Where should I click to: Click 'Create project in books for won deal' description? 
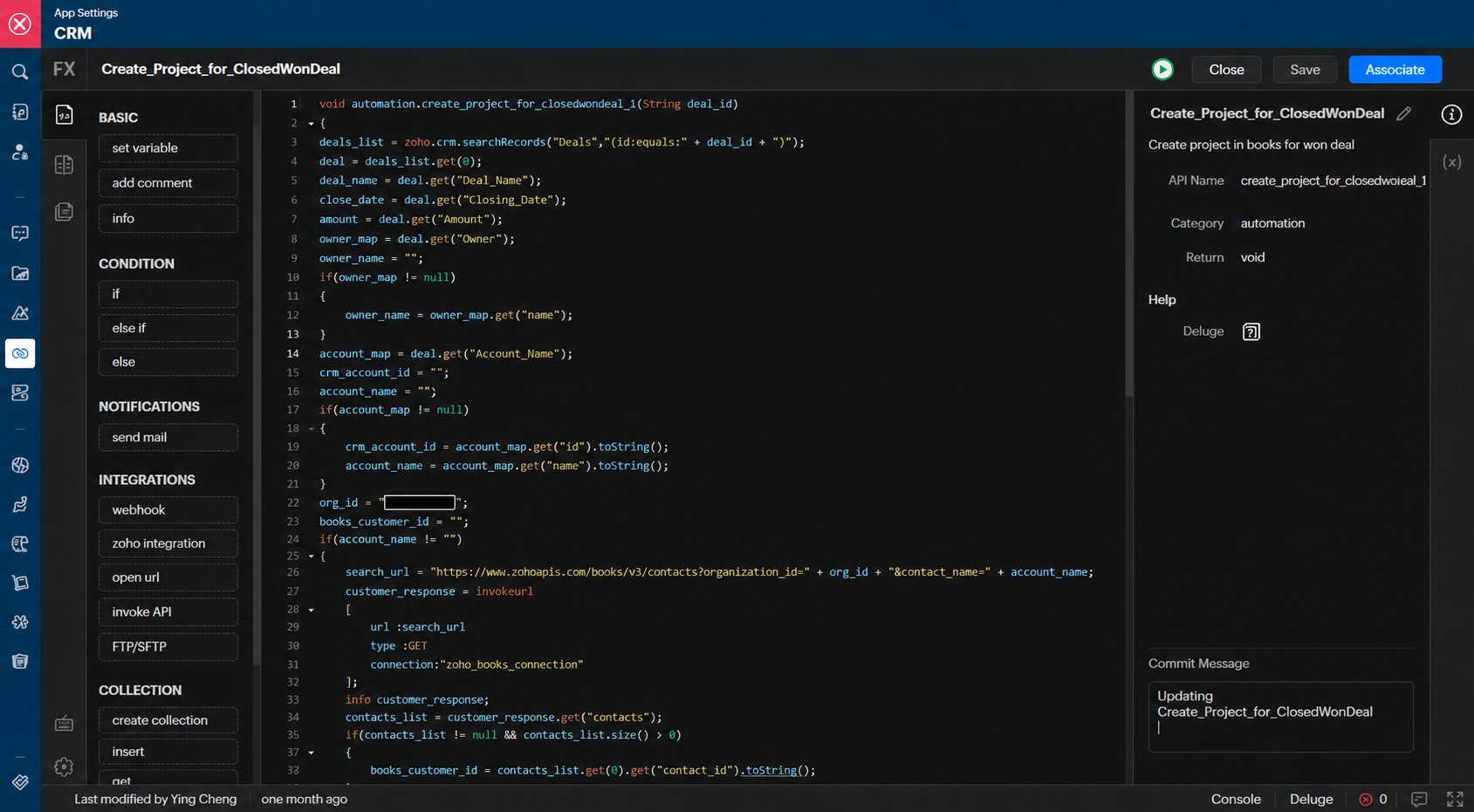(x=1251, y=145)
